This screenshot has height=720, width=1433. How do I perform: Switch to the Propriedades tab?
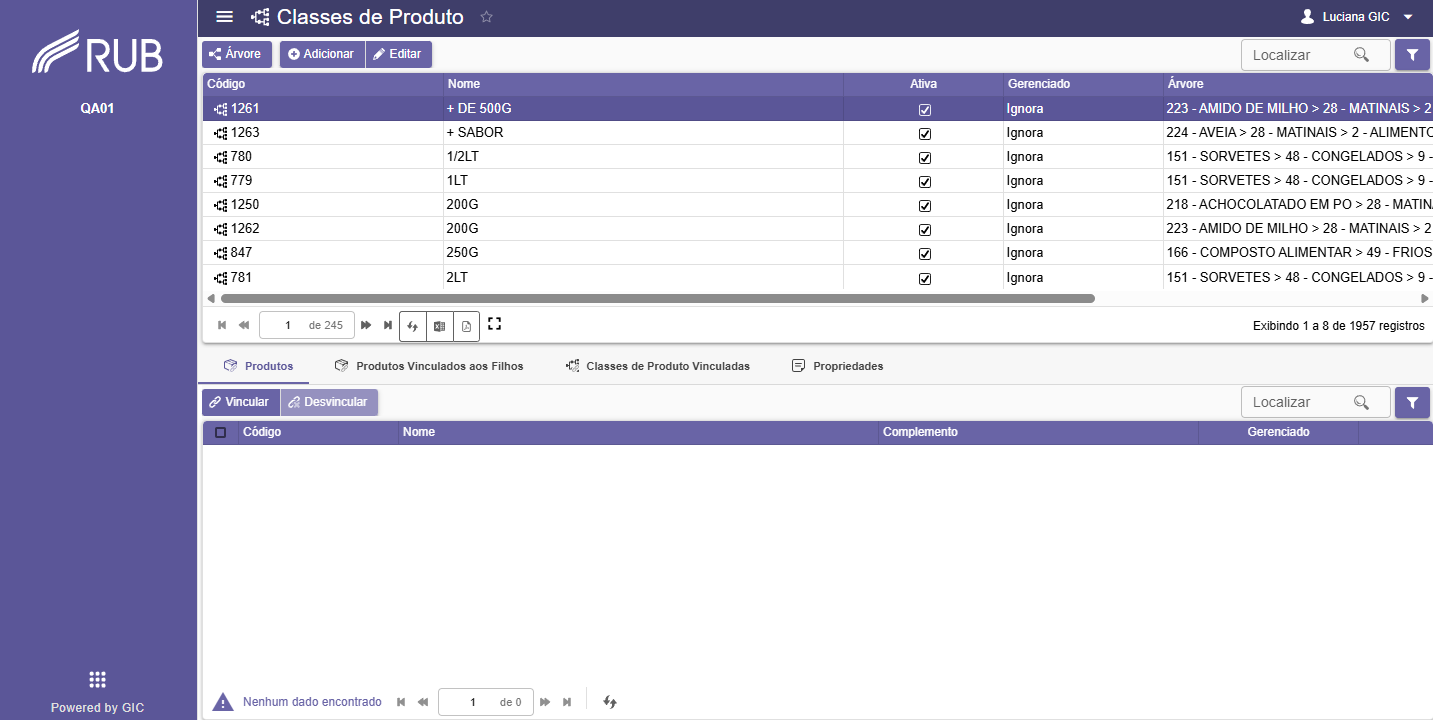point(837,366)
